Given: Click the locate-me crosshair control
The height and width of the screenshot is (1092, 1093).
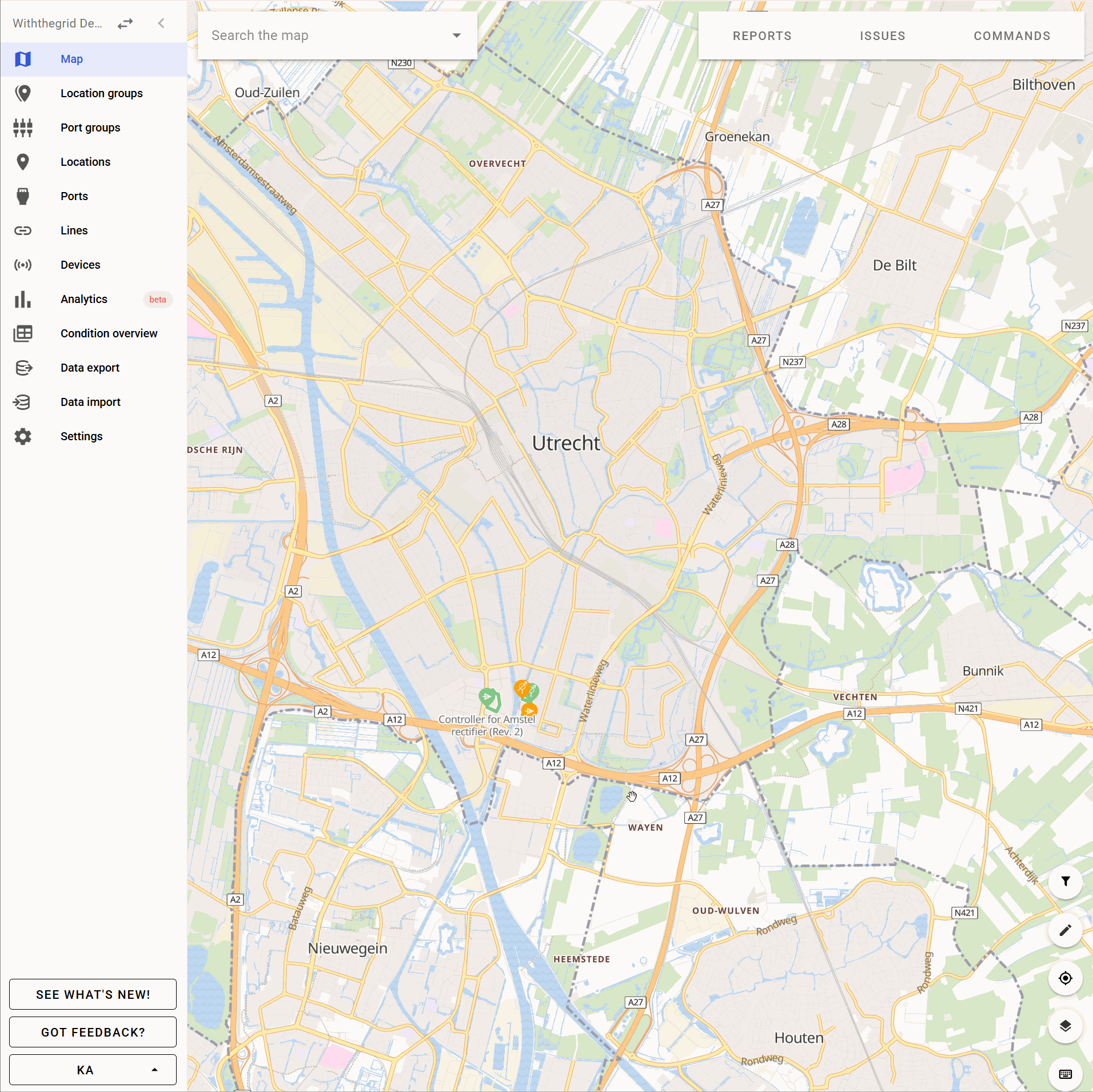Looking at the screenshot, I should (x=1066, y=978).
